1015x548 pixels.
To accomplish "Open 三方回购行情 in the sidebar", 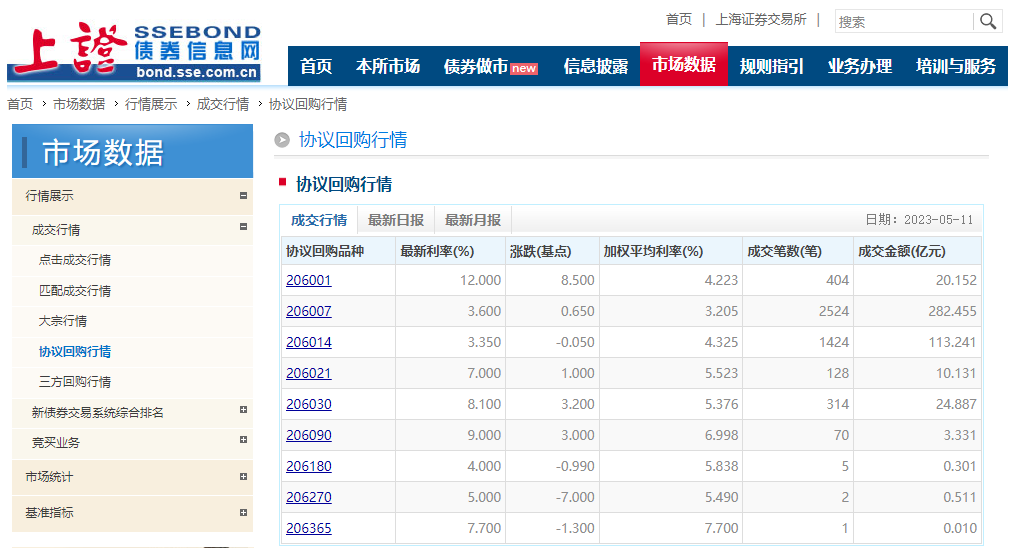I will tap(74, 382).
